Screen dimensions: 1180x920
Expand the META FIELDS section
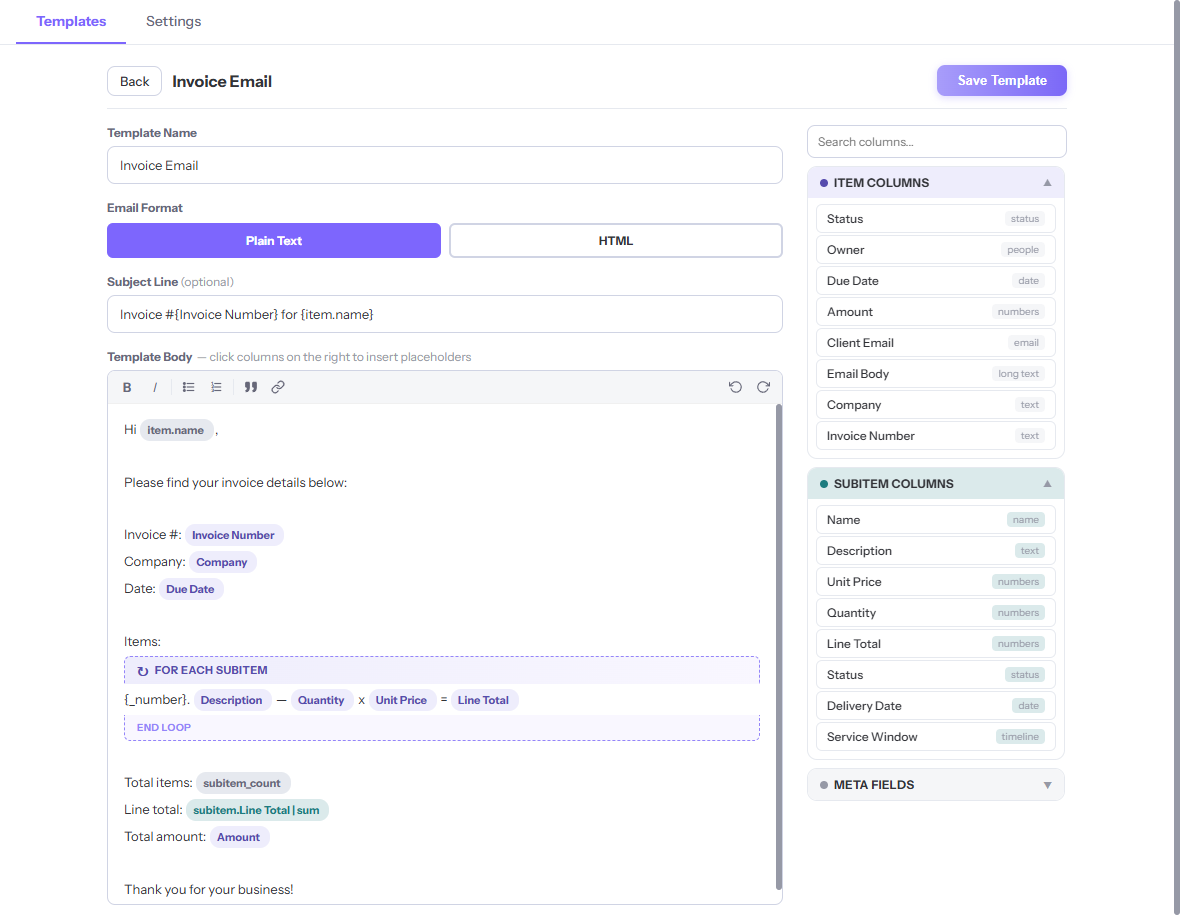(x=1047, y=785)
